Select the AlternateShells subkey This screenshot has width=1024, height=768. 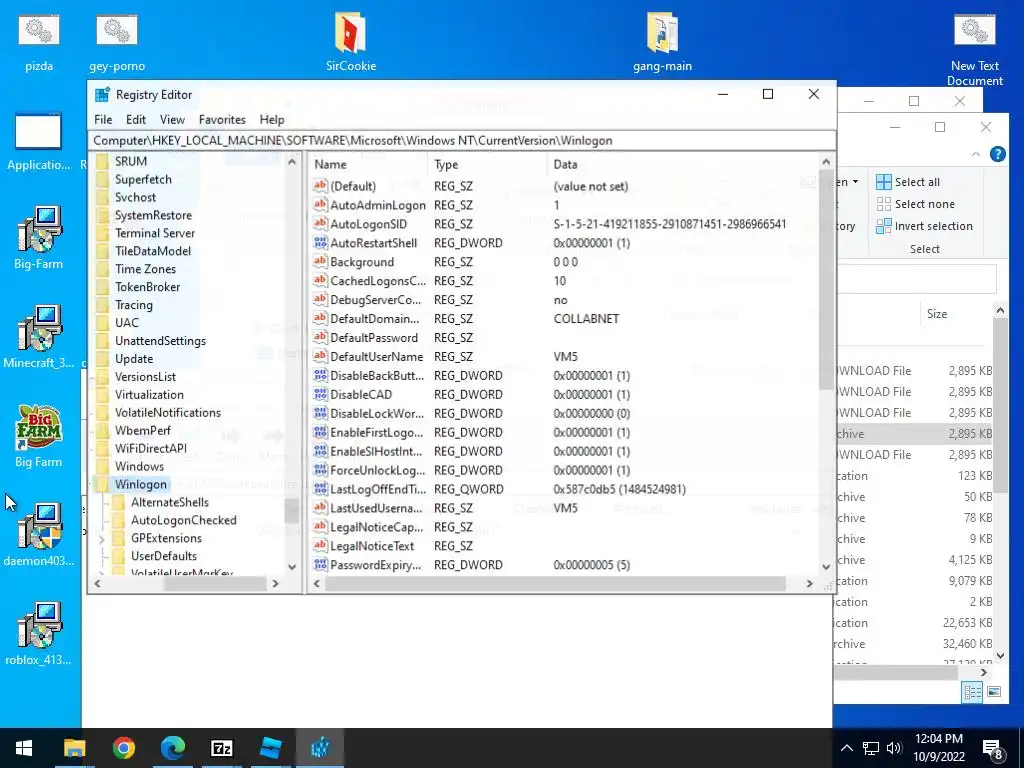tap(169, 502)
